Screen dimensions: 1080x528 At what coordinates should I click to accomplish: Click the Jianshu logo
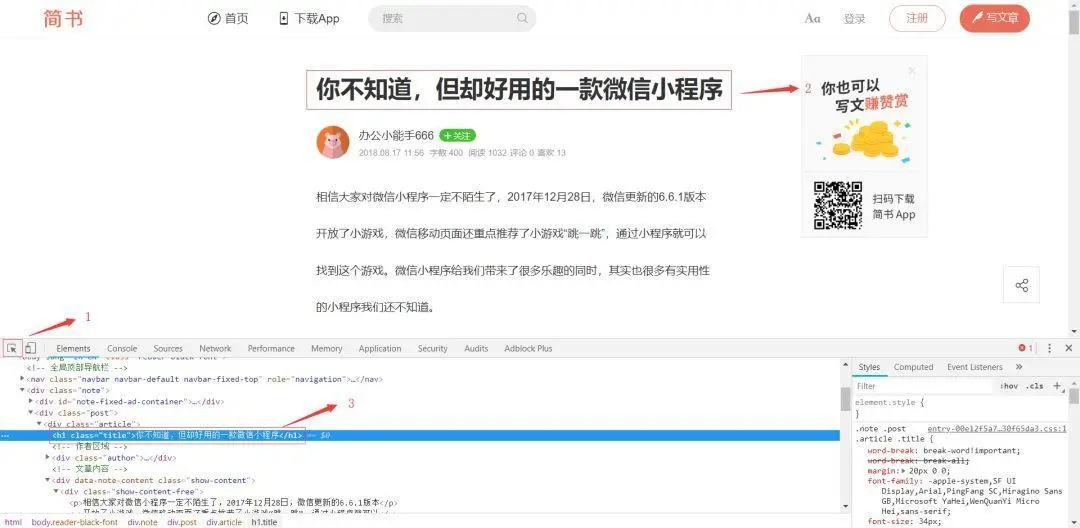[63, 19]
